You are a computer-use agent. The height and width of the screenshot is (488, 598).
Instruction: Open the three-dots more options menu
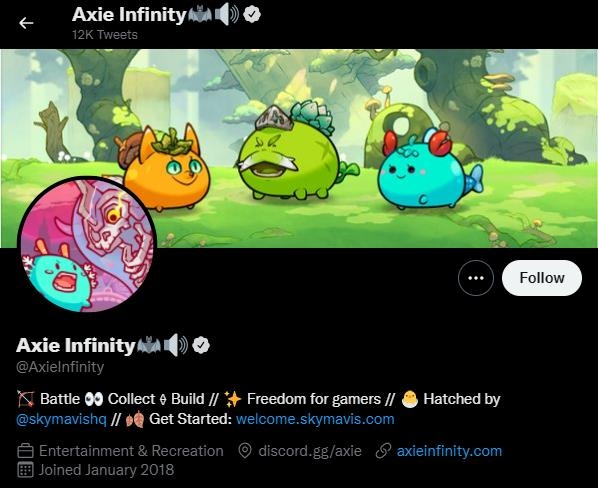pyautogui.click(x=476, y=278)
